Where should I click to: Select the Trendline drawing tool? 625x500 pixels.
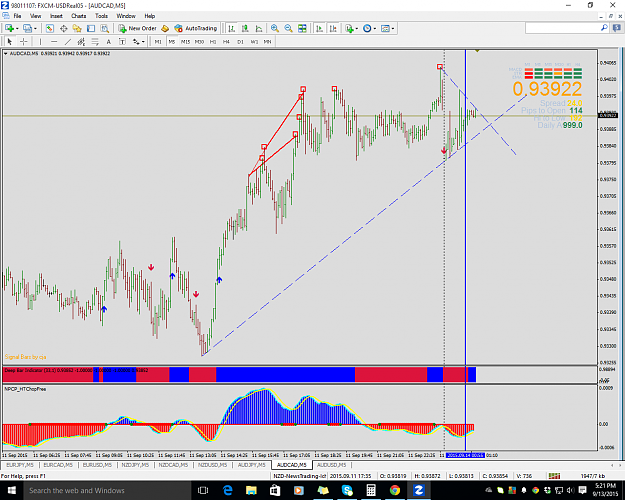[x=68, y=41]
